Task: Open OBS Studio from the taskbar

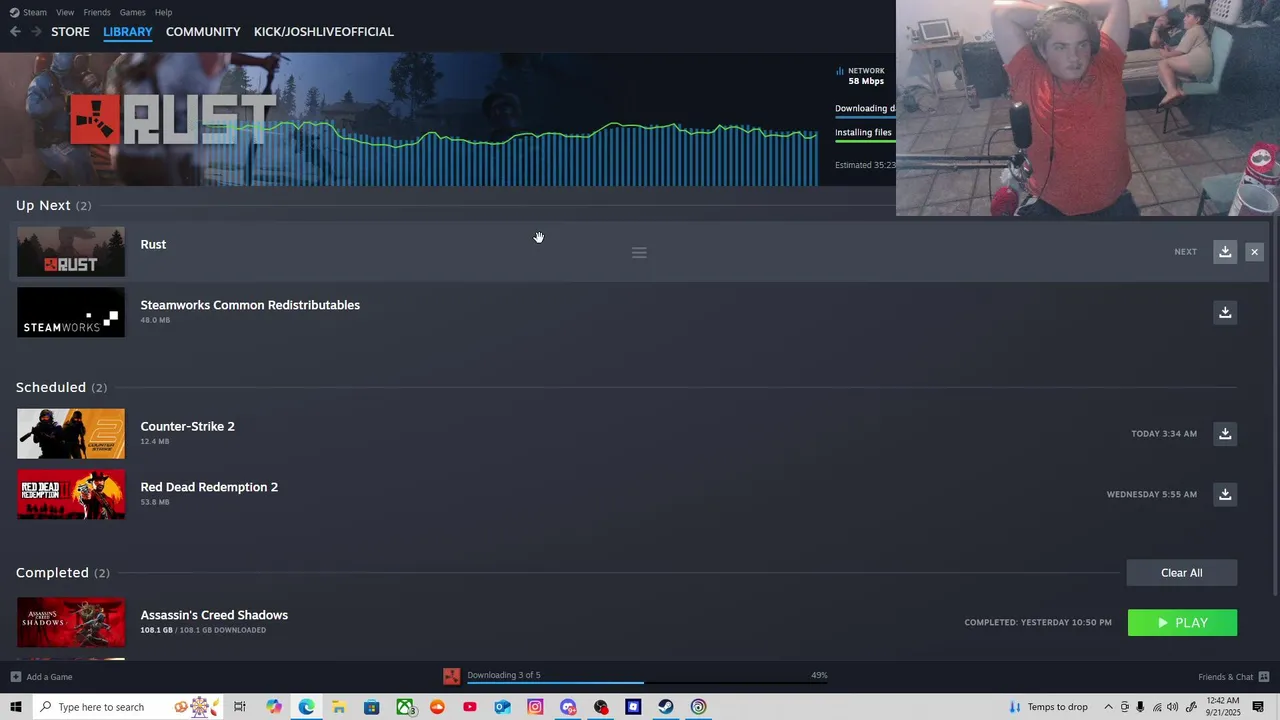Action: (601, 707)
